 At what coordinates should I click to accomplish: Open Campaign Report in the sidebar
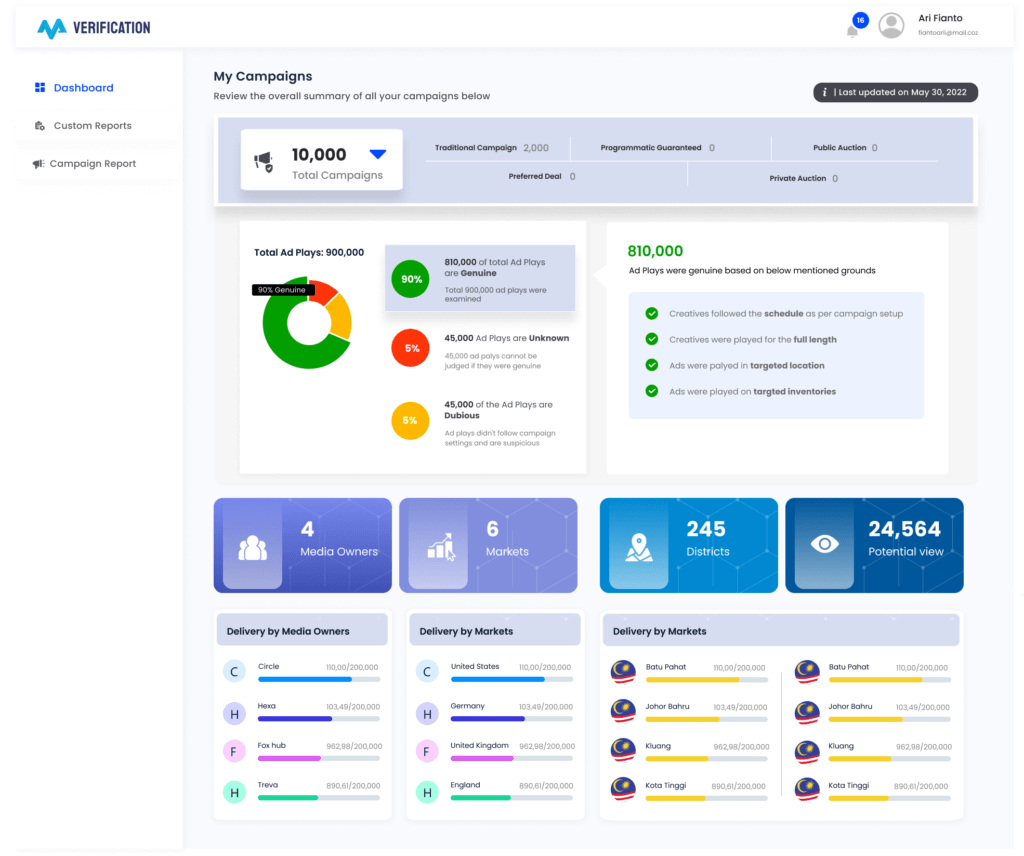tap(92, 164)
